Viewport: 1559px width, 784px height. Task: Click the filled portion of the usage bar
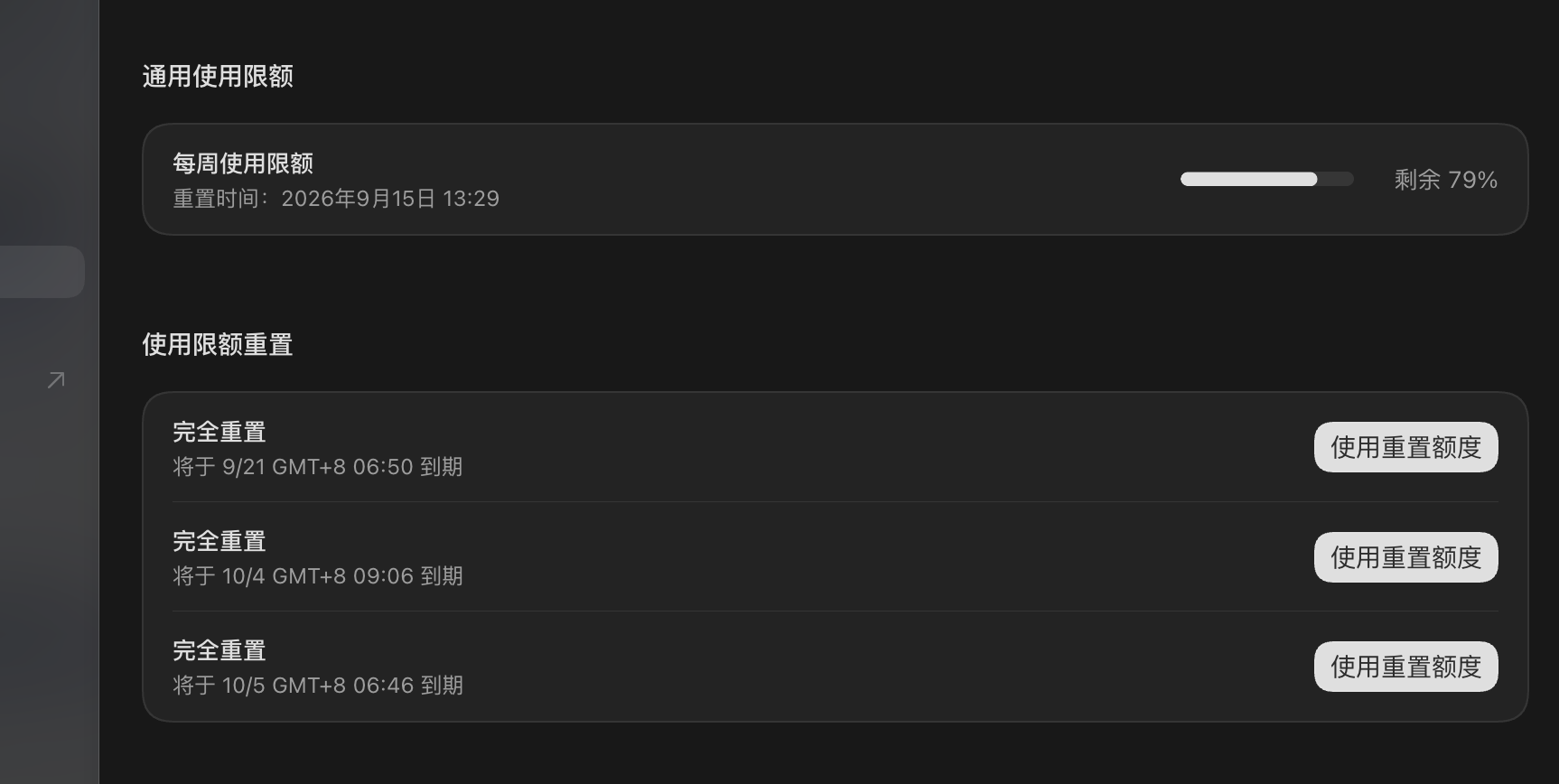tap(1248, 179)
